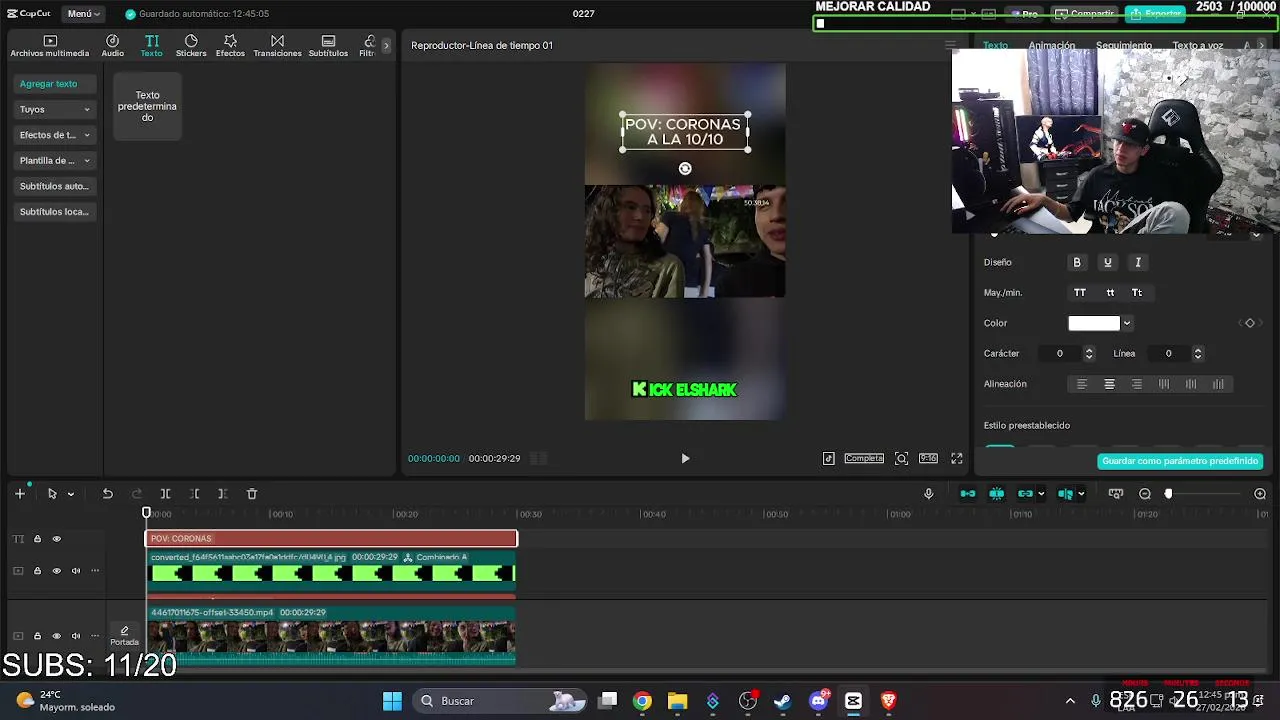1280x720 pixels.
Task: Undo the last action
Action: pos(107,494)
